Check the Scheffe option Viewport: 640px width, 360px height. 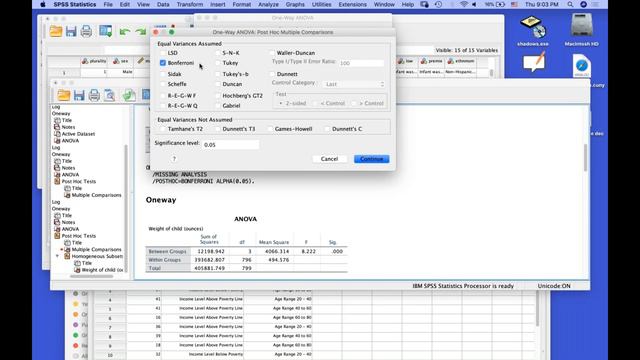point(163,84)
